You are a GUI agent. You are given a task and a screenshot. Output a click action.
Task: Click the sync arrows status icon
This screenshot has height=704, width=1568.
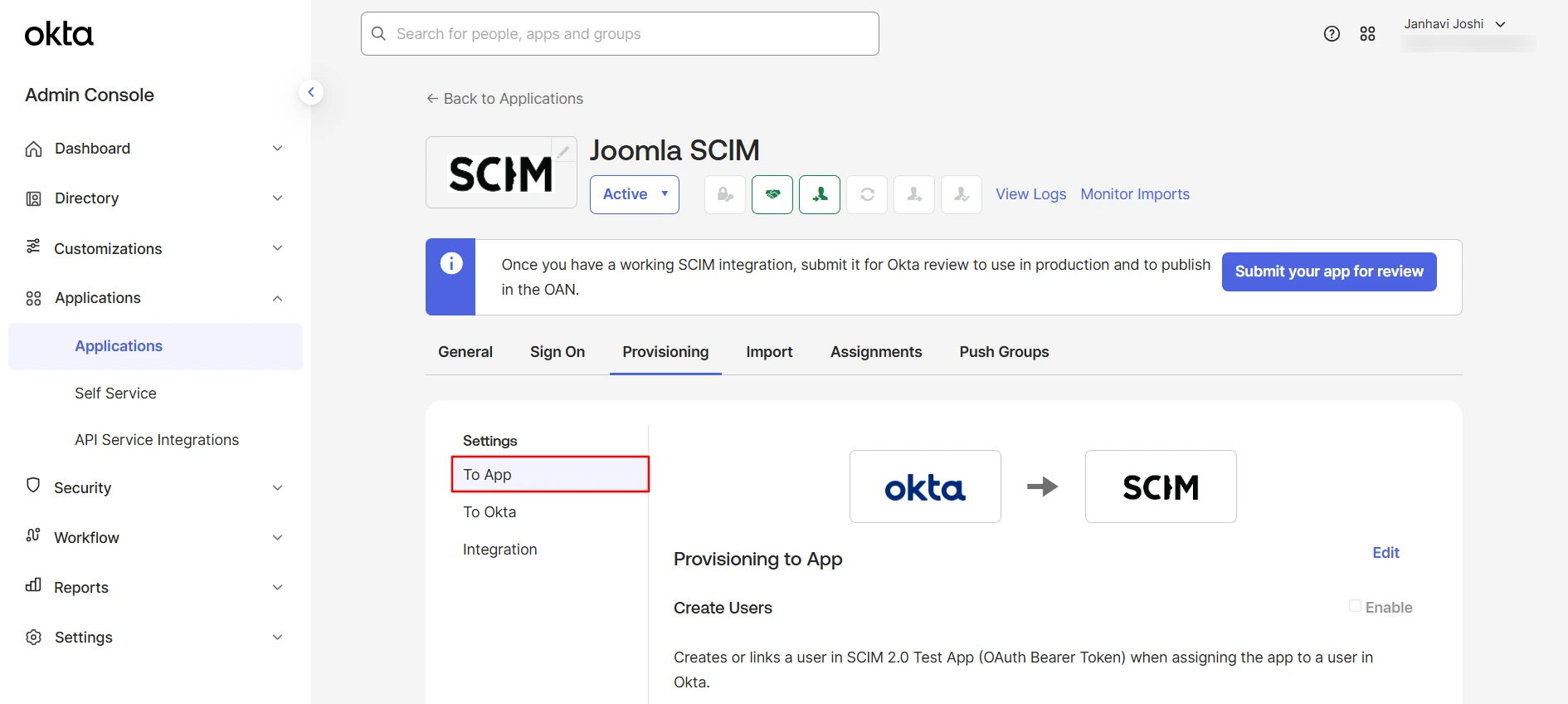tap(867, 194)
